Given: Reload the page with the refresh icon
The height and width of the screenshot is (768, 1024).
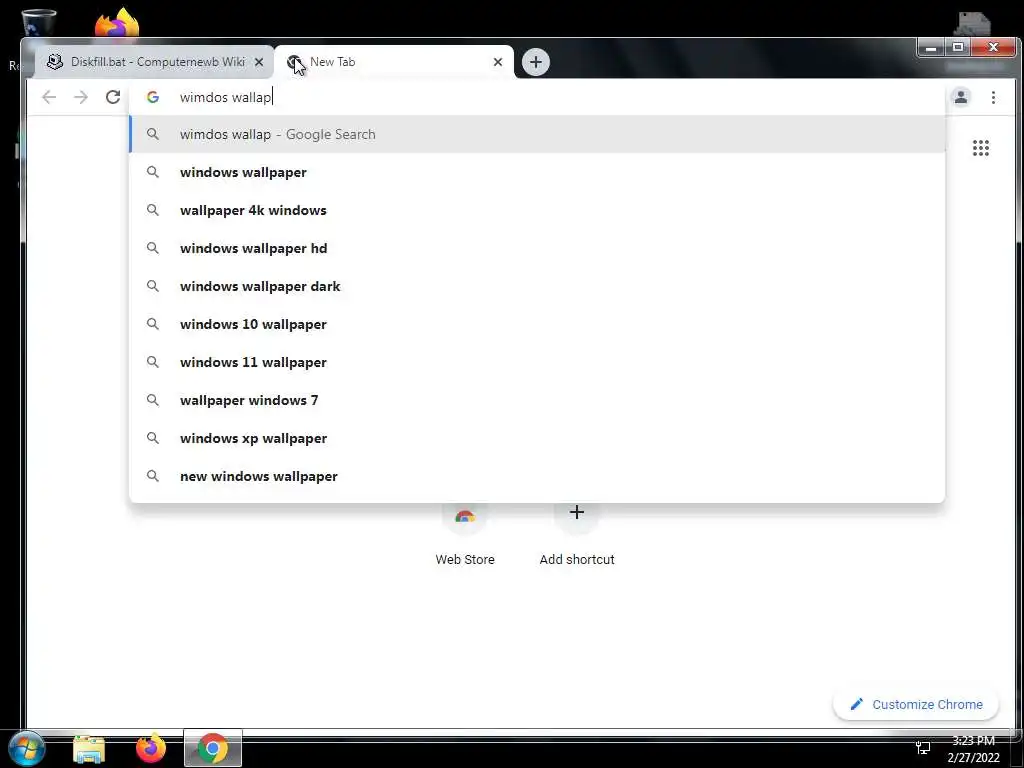Looking at the screenshot, I should point(113,97).
